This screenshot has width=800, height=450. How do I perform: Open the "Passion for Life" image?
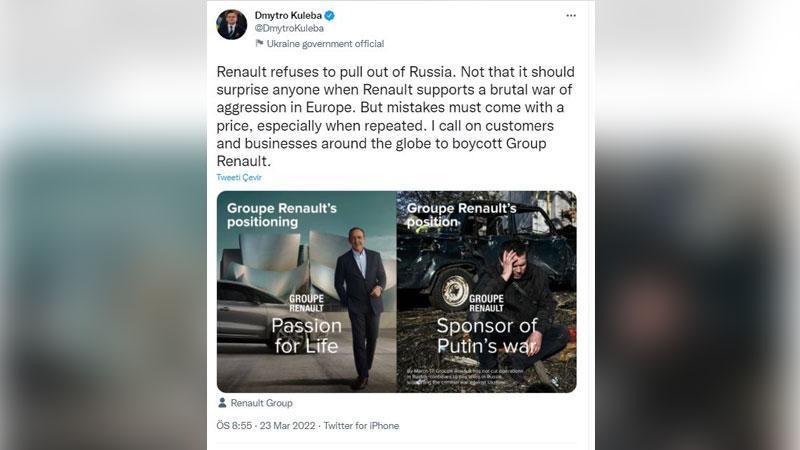306,290
